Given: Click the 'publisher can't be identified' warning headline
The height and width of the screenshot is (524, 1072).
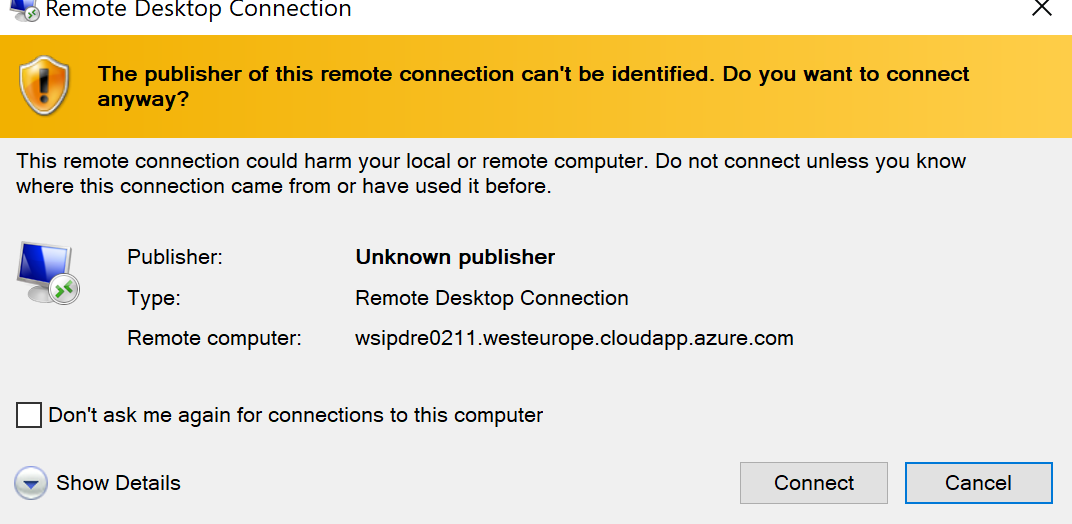Looking at the screenshot, I should click(534, 86).
